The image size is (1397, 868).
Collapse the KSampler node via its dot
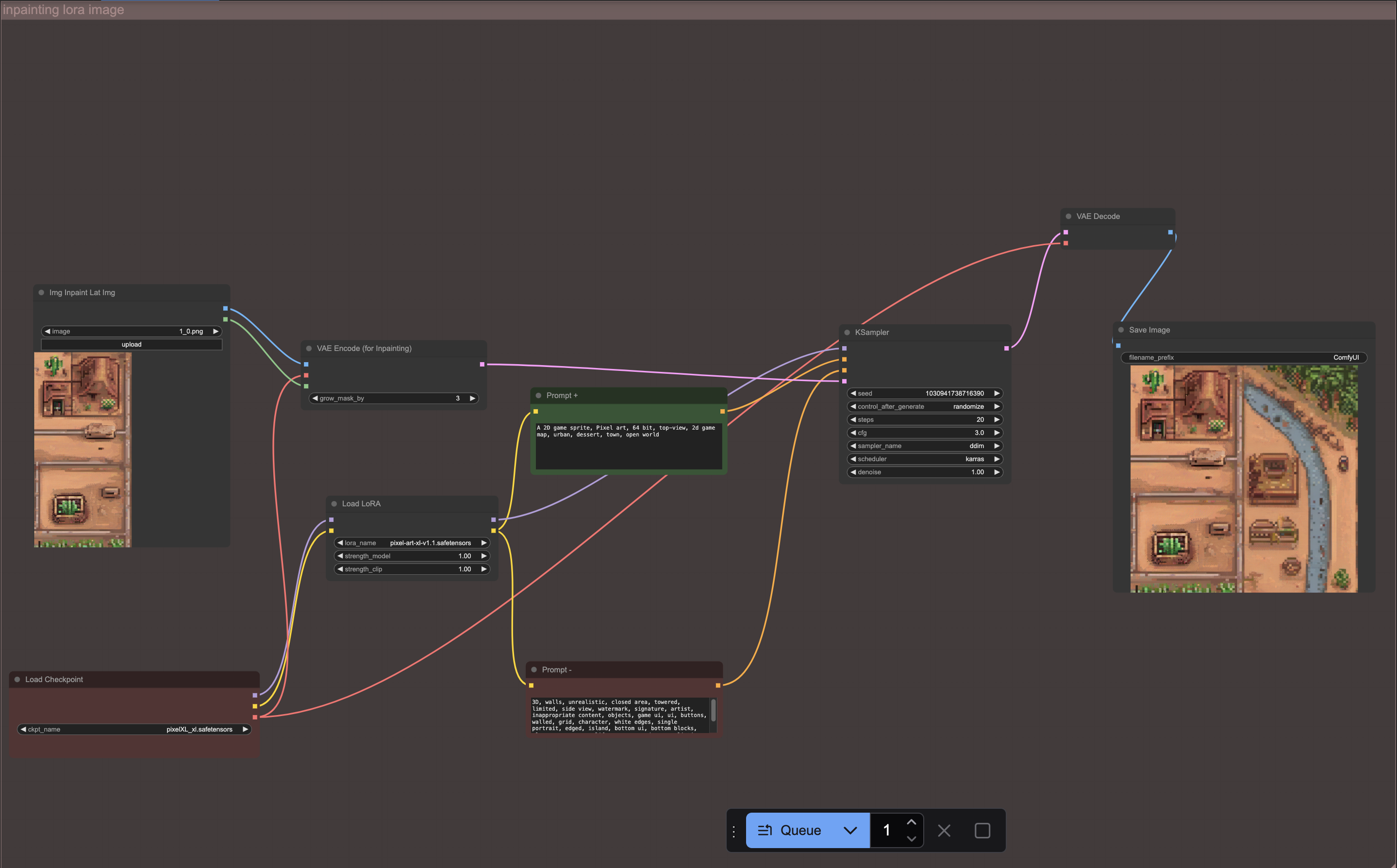pyautogui.click(x=847, y=333)
